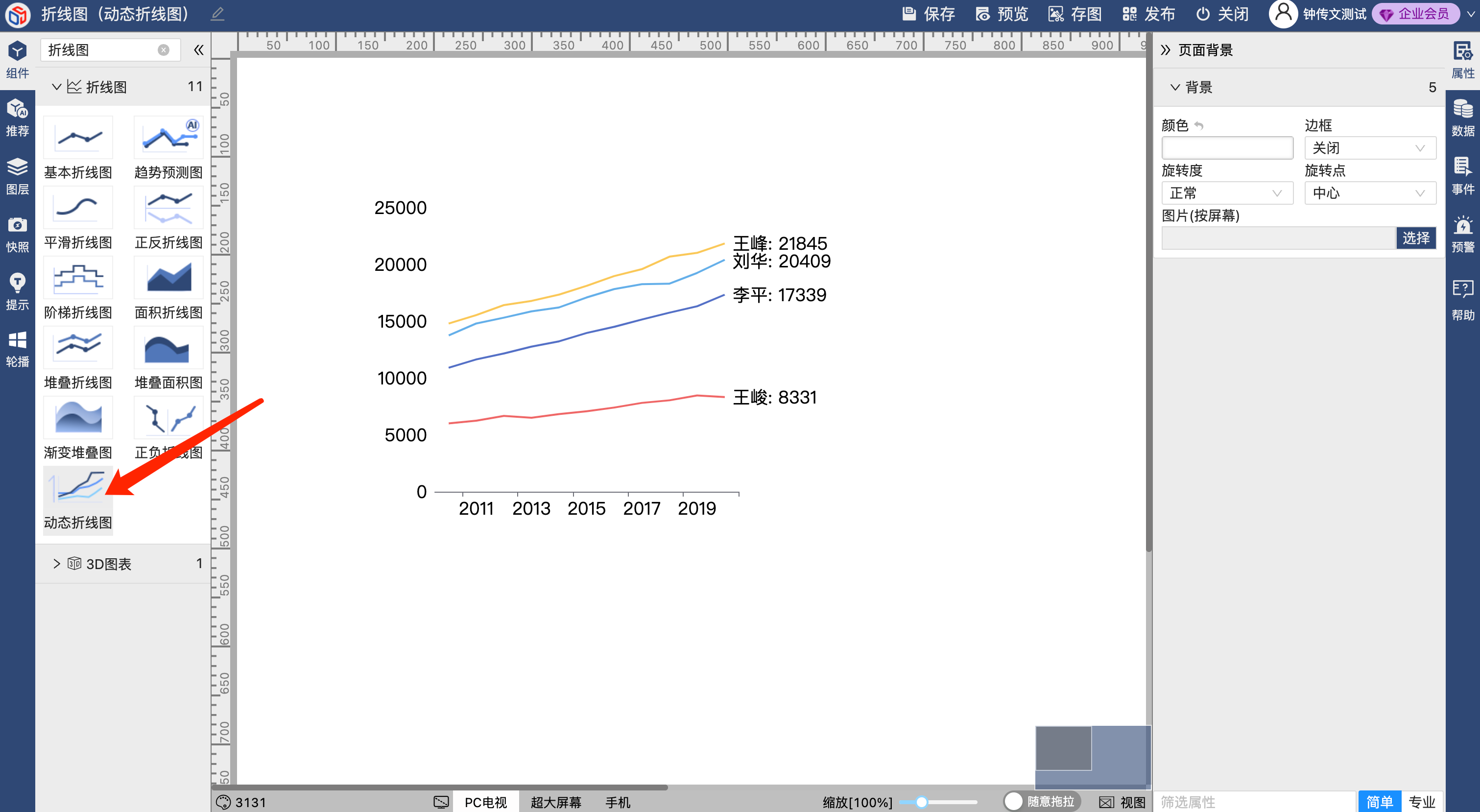Open the 旋转点 dropdown showing 中心
Screen dimensions: 1480x812
1370,193
